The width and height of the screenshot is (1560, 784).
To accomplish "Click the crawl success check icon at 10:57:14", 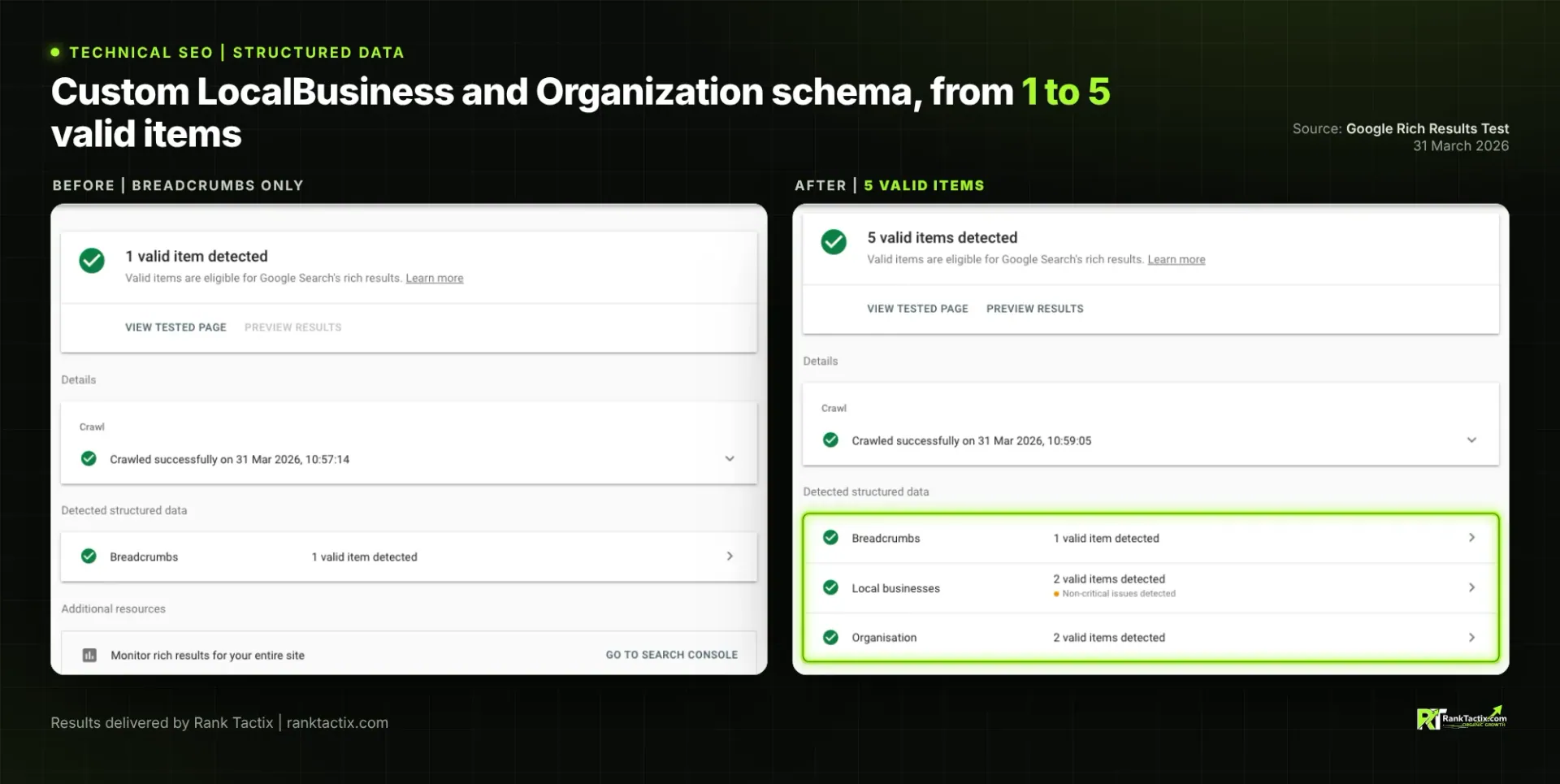I will coord(89,459).
